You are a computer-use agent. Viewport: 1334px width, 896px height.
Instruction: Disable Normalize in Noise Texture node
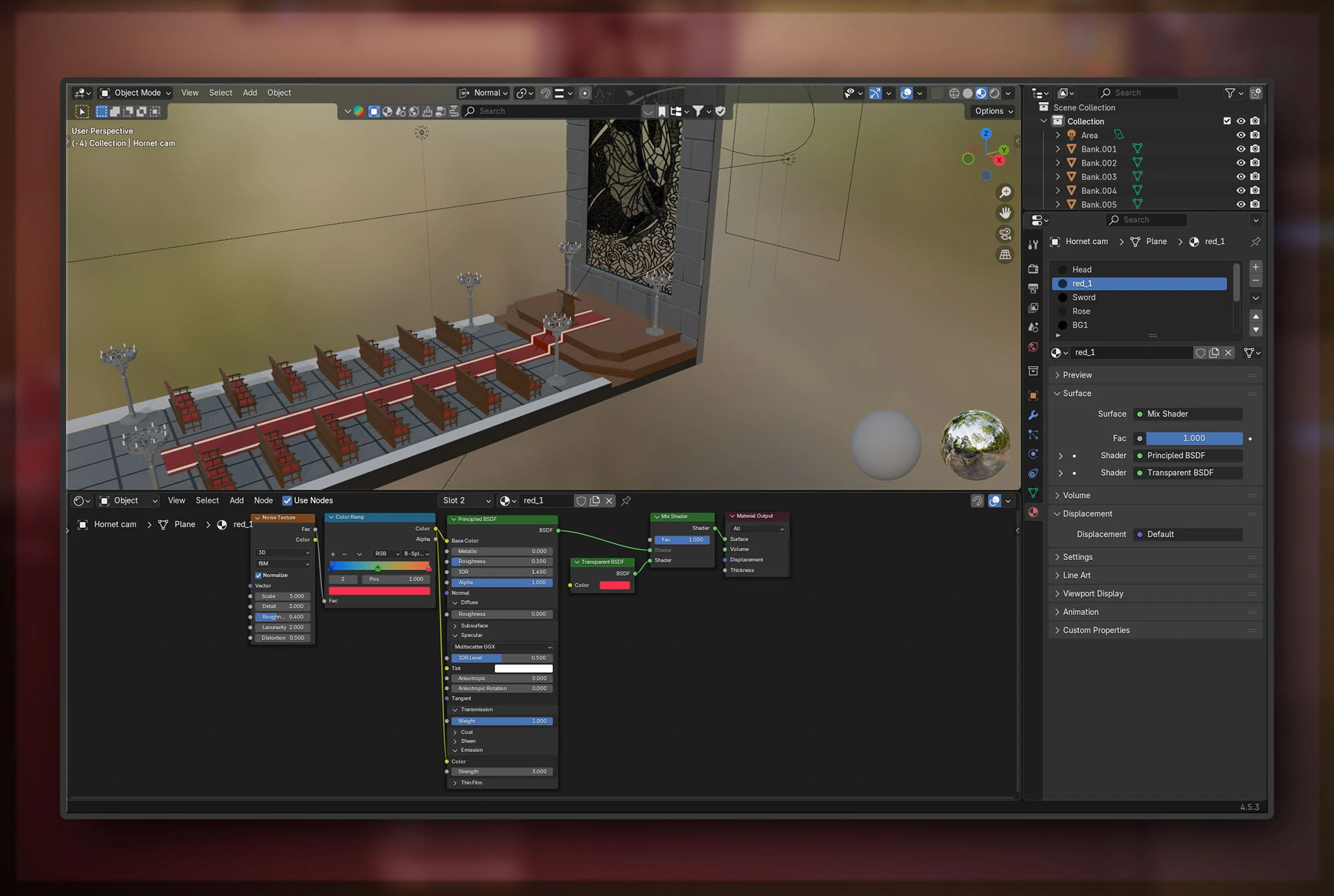pos(259,575)
